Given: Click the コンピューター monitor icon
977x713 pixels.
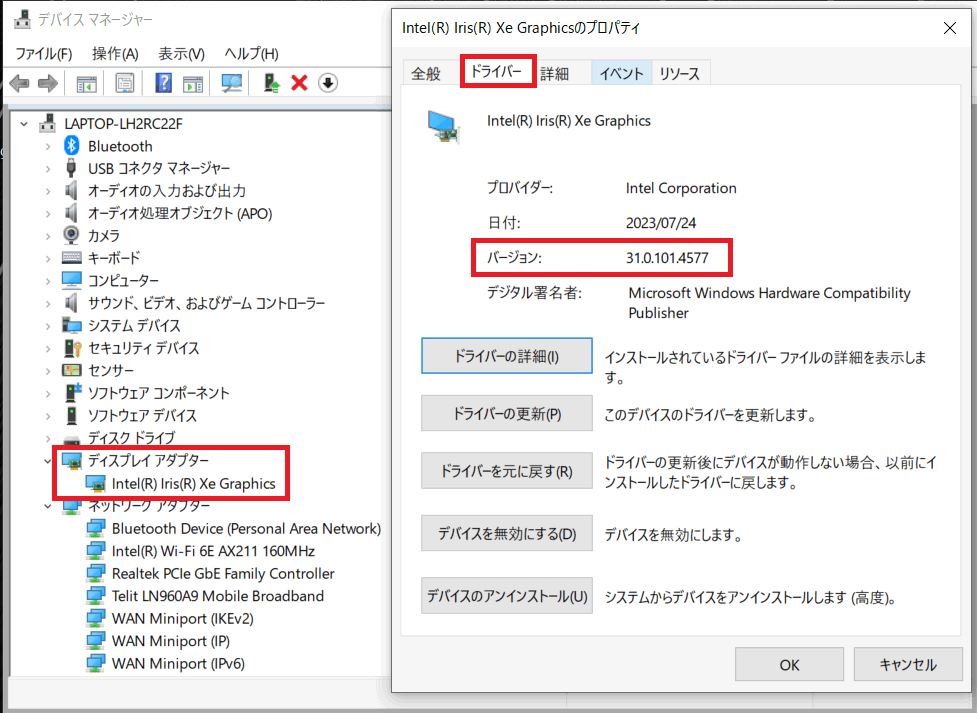Looking at the screenshot, I should pos(72,280).
